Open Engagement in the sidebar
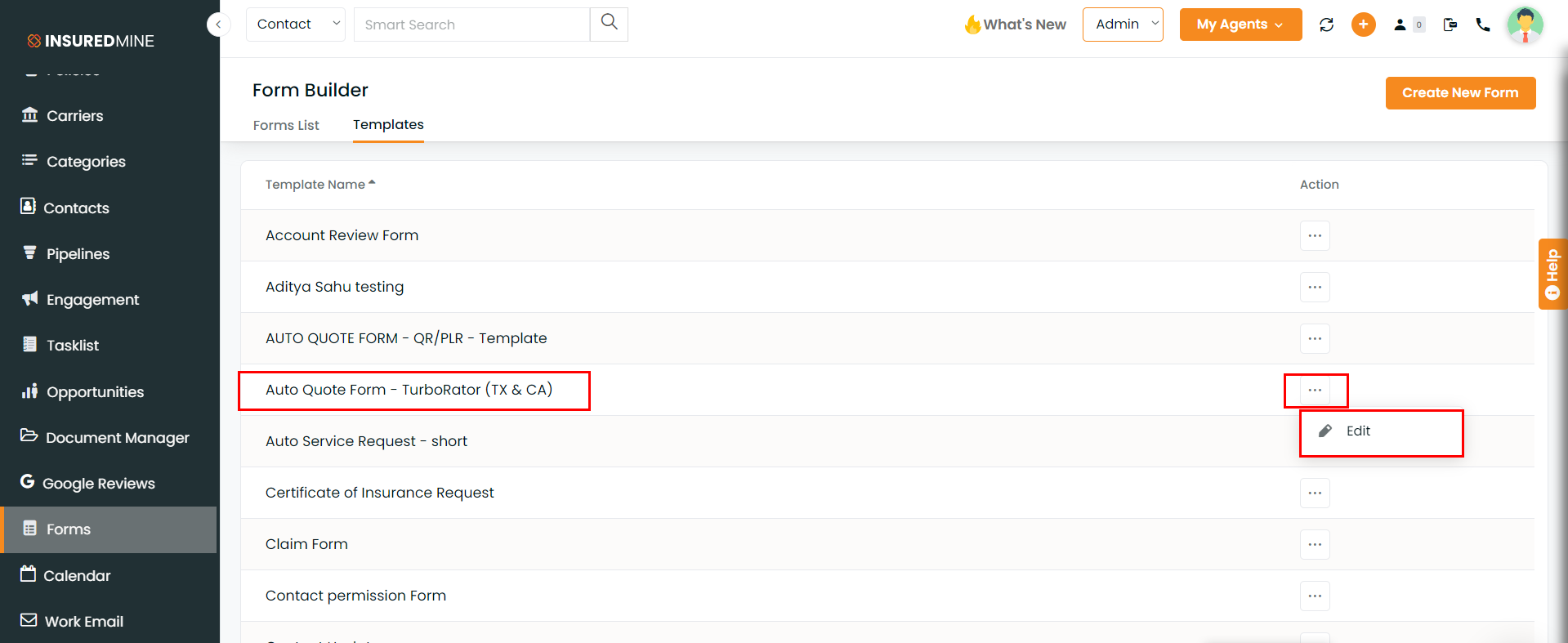 pos(109,300)
